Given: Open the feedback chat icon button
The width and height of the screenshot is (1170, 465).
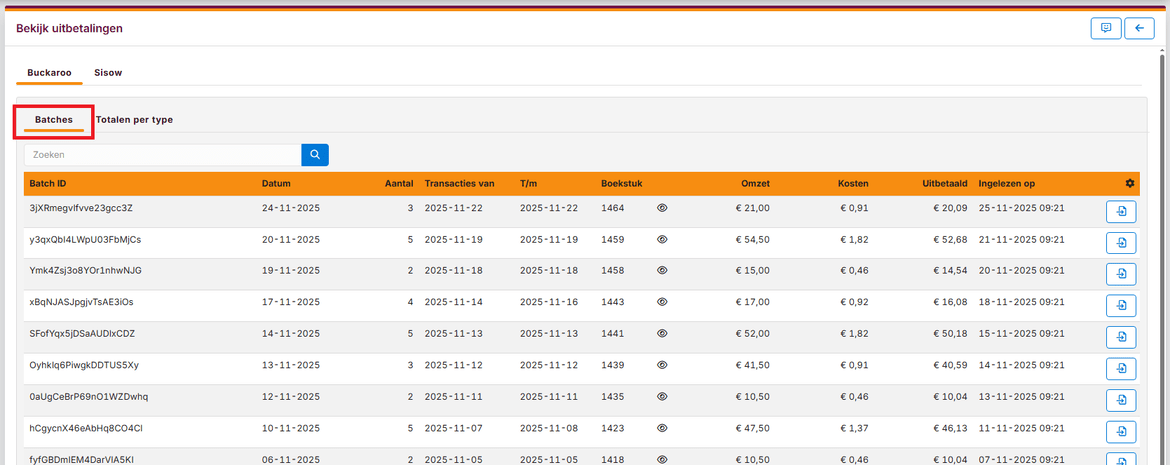Looking at the screenshot, I should 1105,28.
